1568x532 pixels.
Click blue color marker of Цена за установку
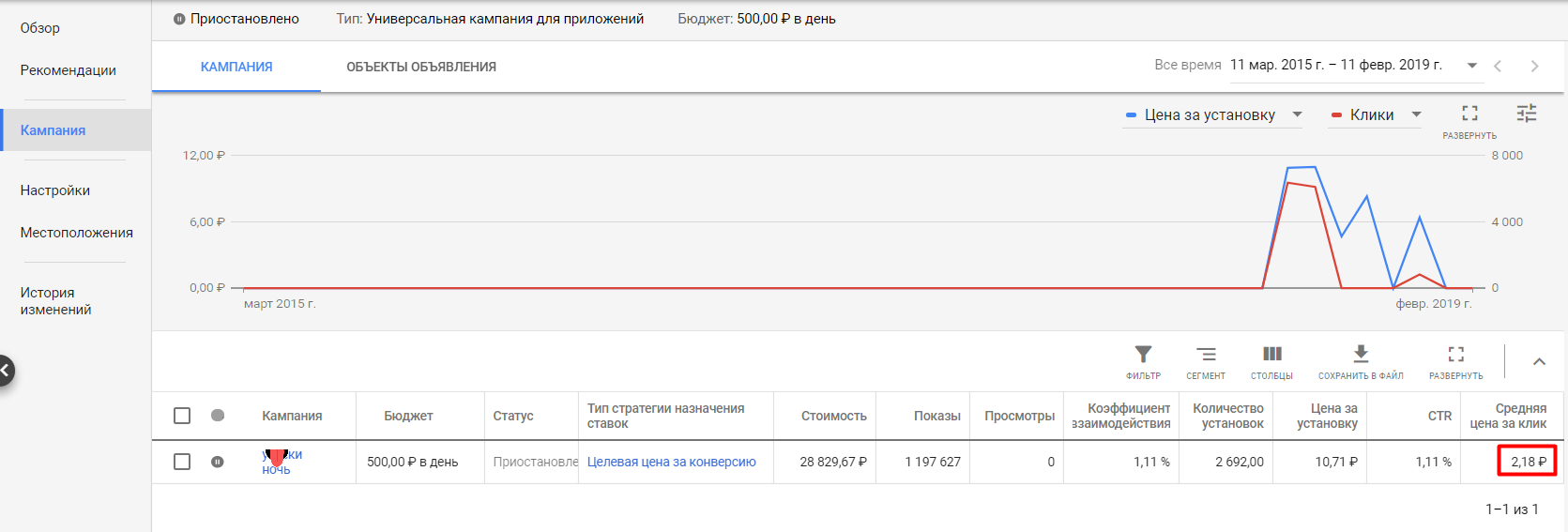(x=1131, y=115)
